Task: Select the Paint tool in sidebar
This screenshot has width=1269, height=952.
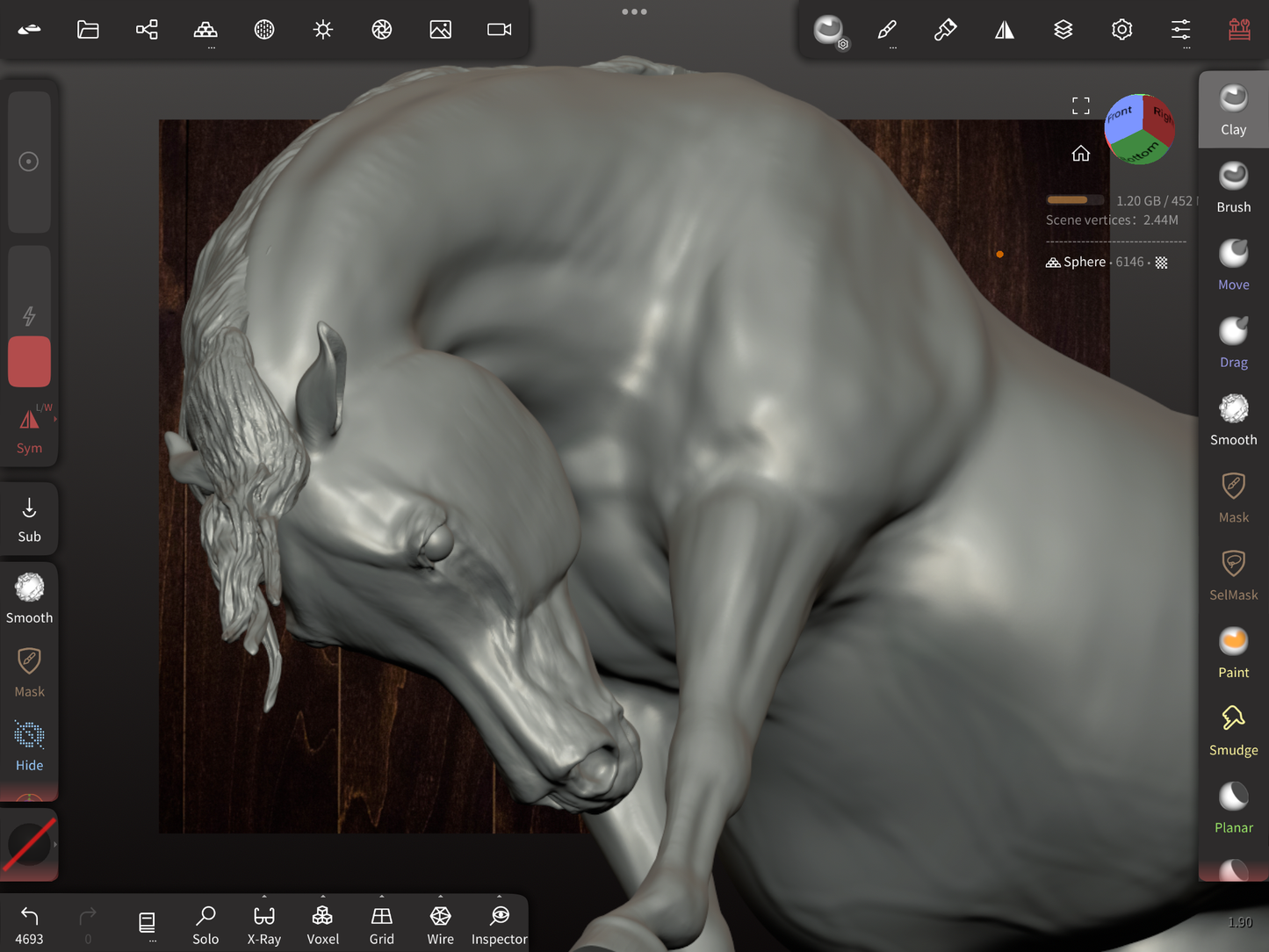Action: point(1233,653)
